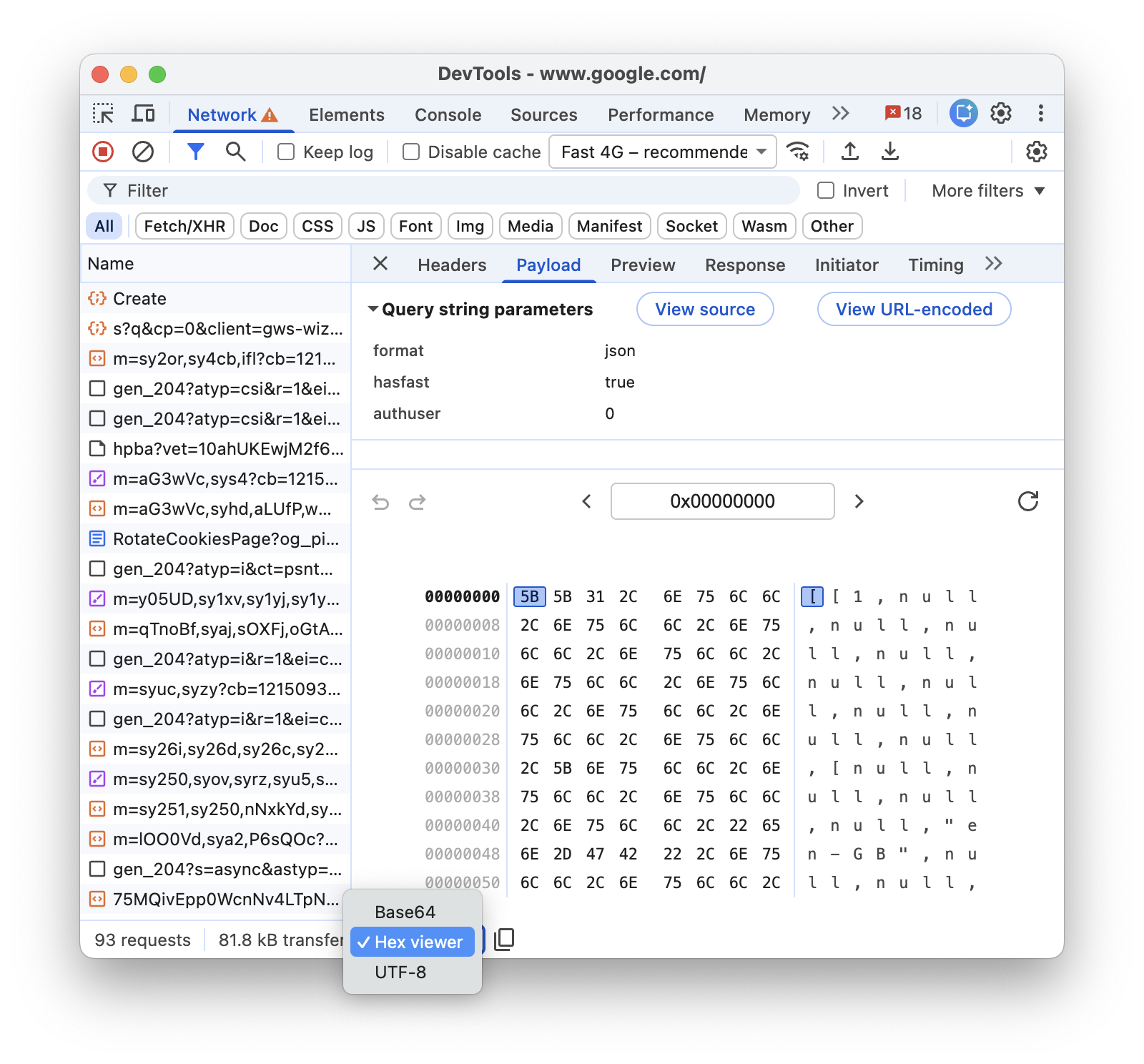The width and height of the screenshot is (1144, 1064).
Task: Show more request detail tabs
Action: 994,264
